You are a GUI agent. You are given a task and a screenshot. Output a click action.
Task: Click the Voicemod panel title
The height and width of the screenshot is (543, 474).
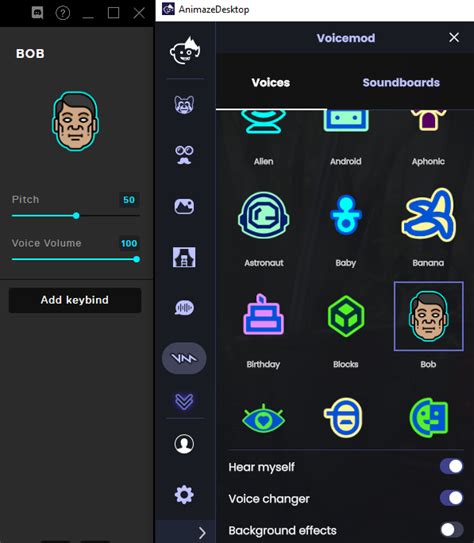click(x=346, y=38)
